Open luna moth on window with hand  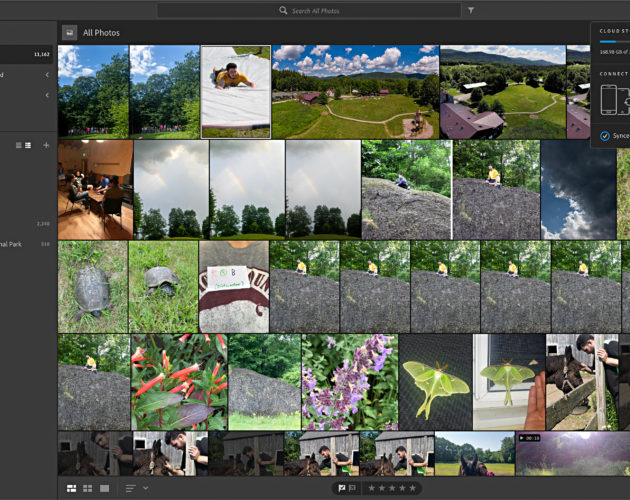(x=509, y=382)
